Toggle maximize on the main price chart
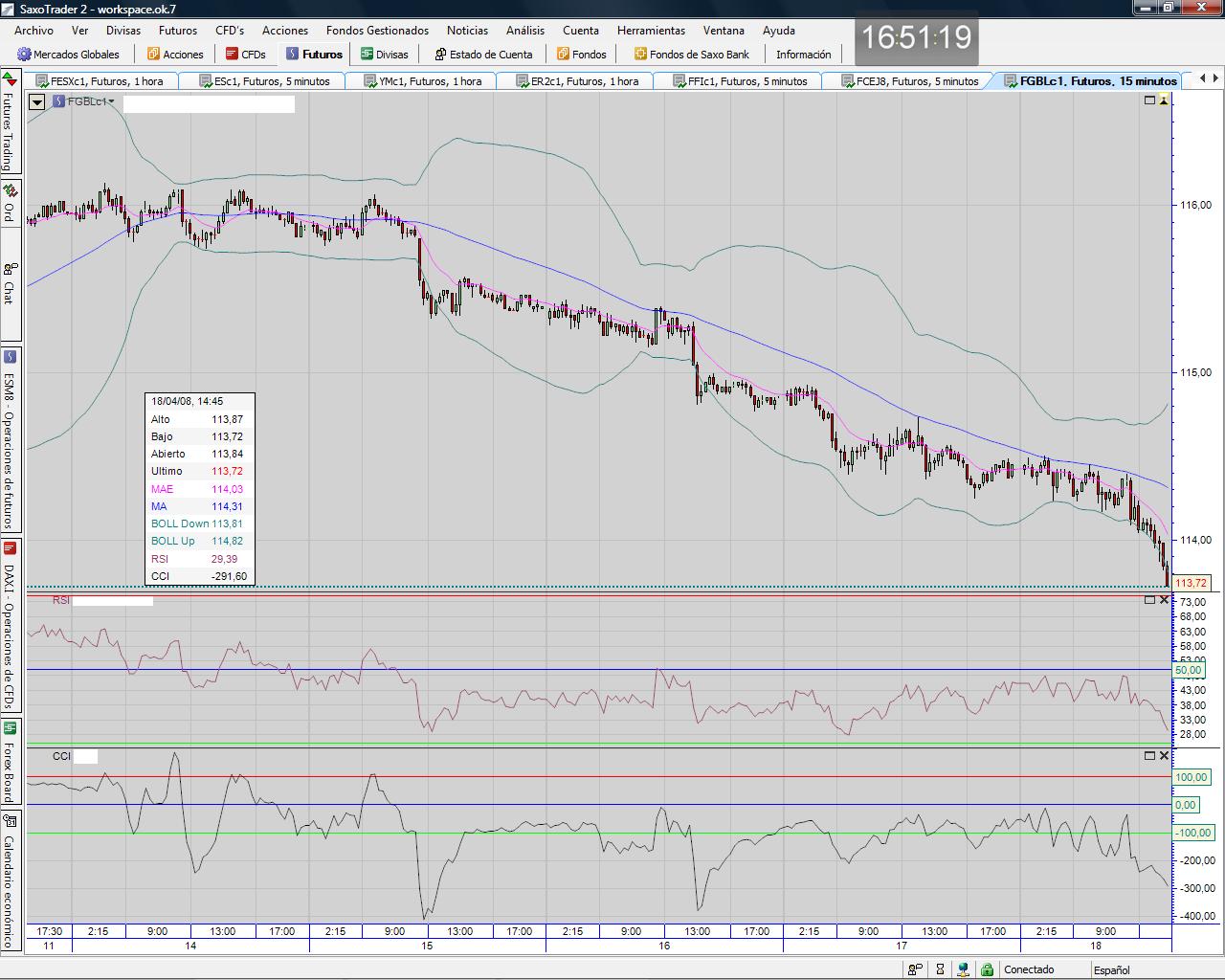Image resolution: width=1225 pixels, height=980 pixels. click(x=1149, y=100)
